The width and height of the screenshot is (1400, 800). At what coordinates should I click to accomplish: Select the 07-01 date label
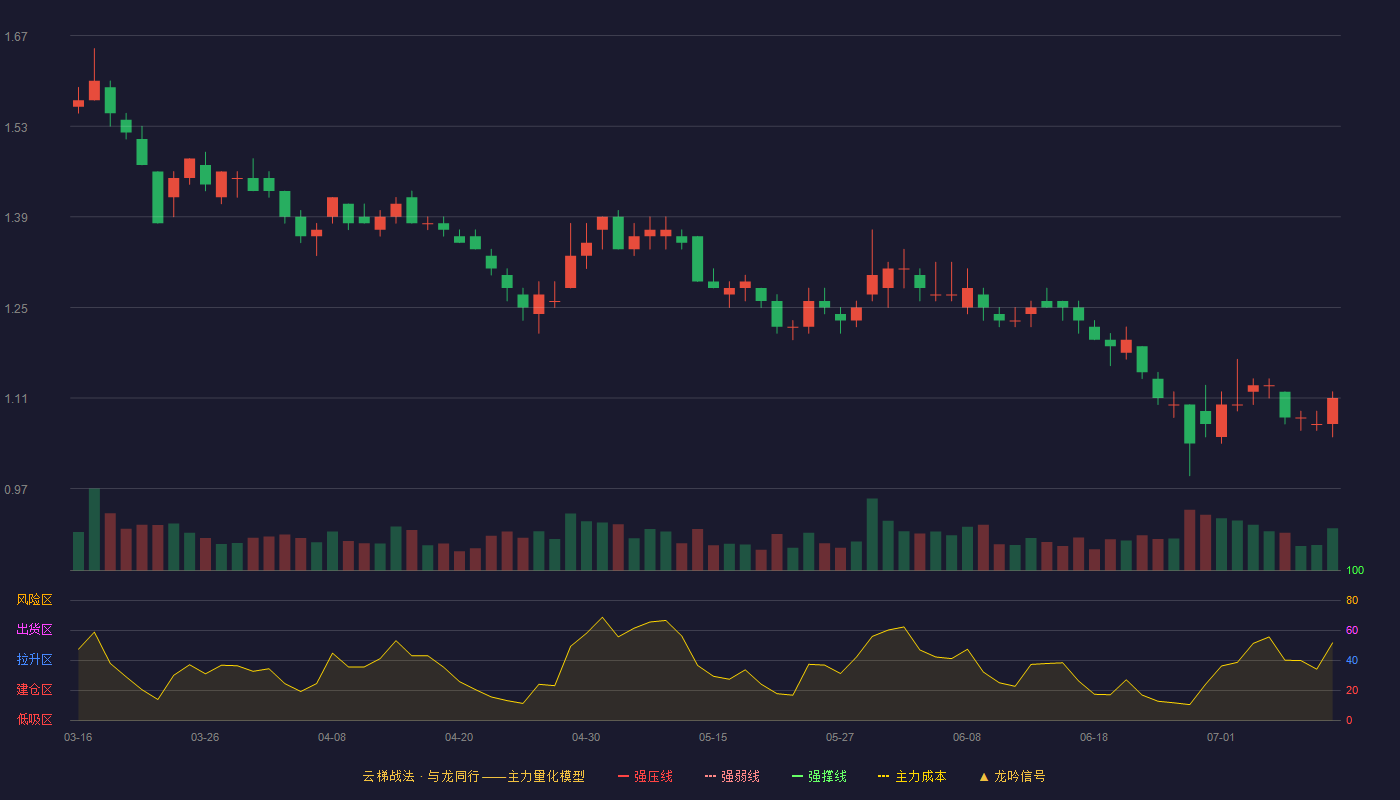(x=1221, y=737)
